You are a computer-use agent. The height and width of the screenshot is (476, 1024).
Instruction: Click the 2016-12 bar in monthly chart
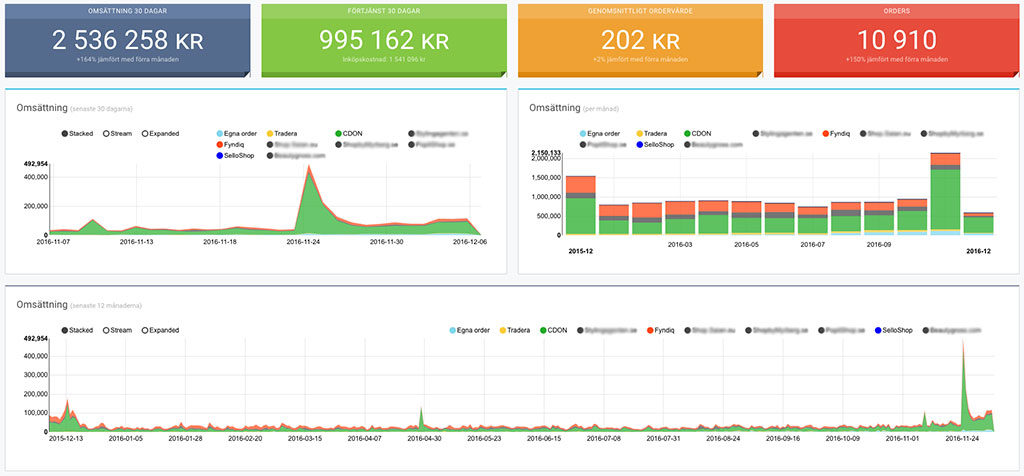click(x=978, y=223)
